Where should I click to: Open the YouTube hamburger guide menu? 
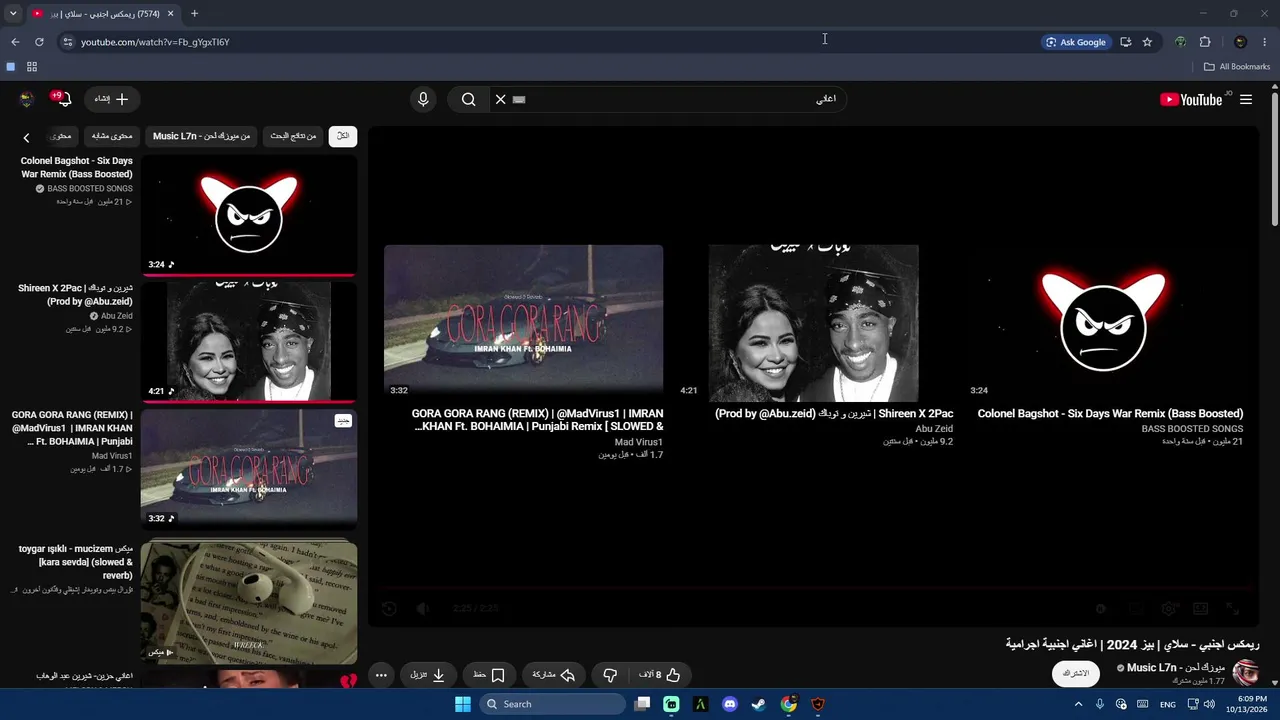[x=1246, y=99]
